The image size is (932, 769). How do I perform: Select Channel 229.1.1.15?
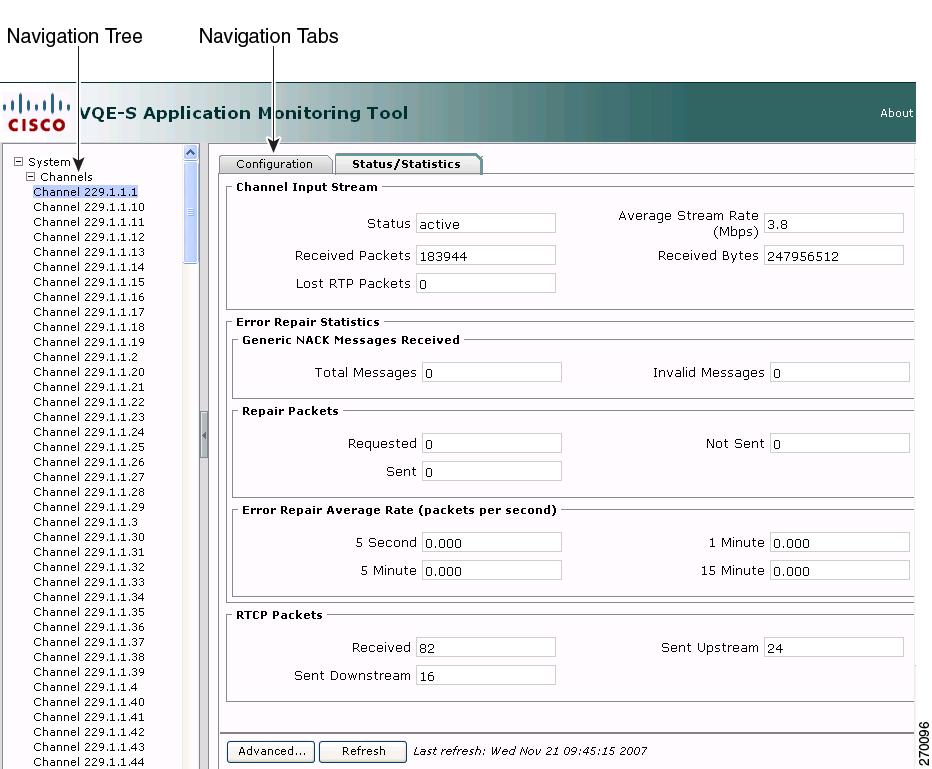89,282
